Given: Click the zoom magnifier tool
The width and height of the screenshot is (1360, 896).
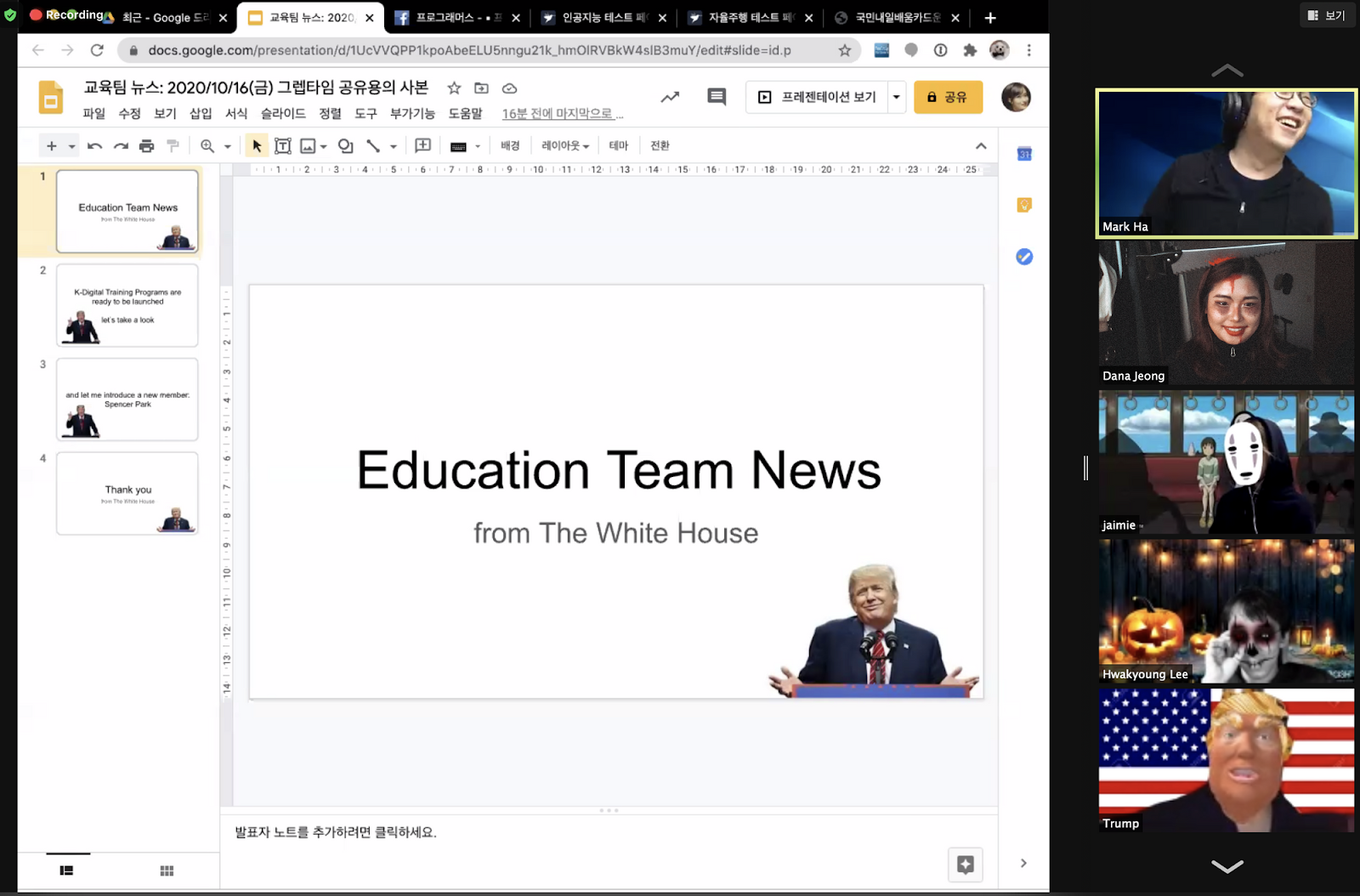Looking at the screenshot, I should [207, 146].
